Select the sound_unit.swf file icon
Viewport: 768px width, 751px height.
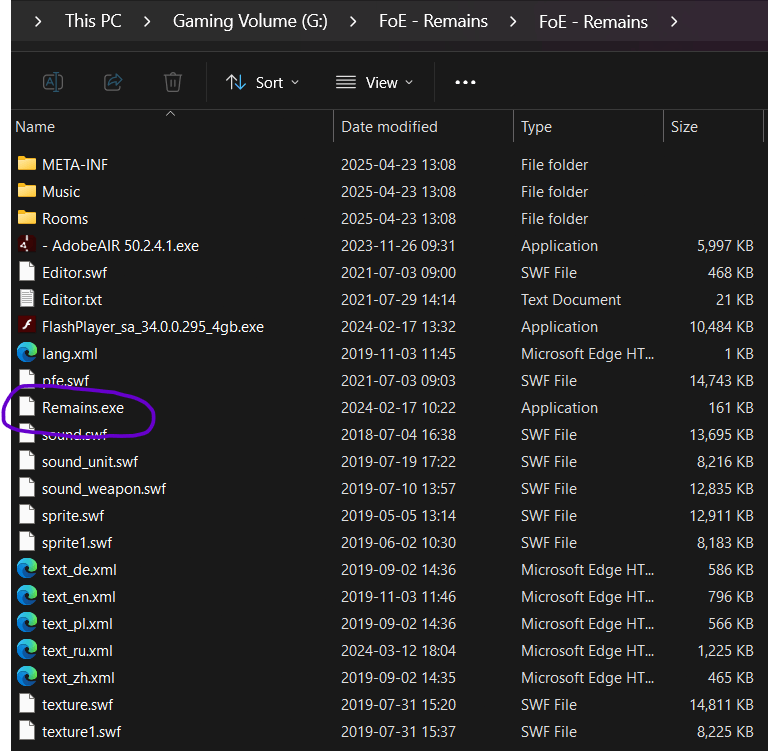27,460
